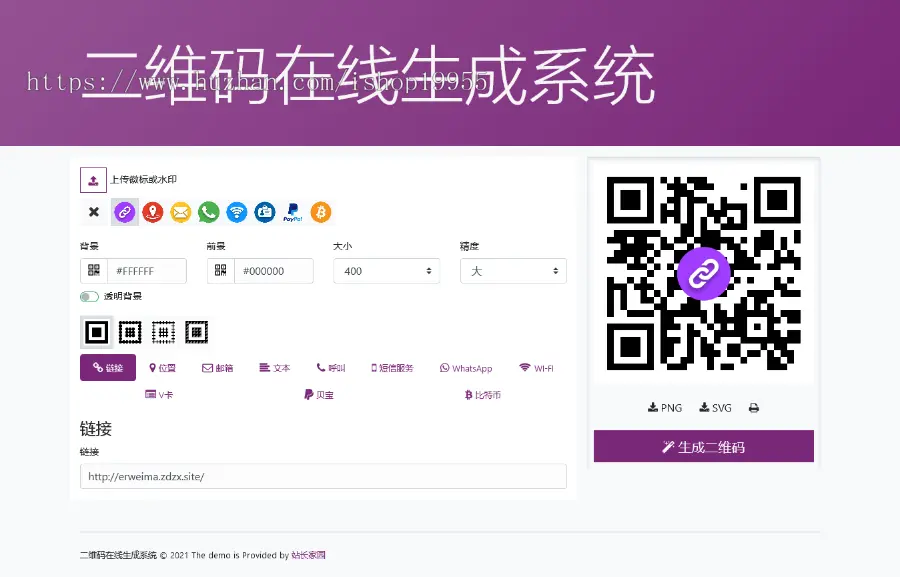Select the blue vCard contact logo
Screen dimensions: 900x577
click(x=265, y=212)
